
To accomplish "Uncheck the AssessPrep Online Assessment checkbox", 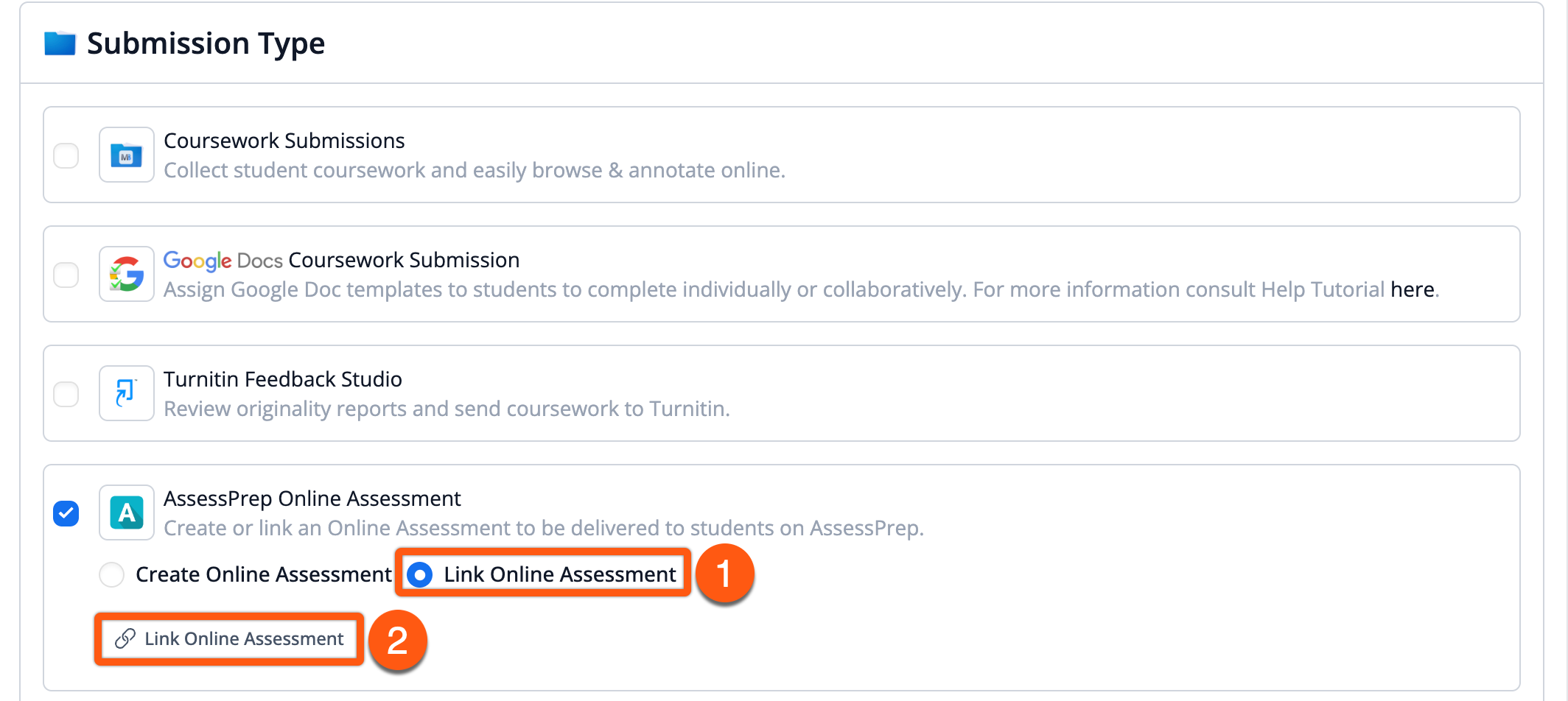I will click(x=66, y=513).
